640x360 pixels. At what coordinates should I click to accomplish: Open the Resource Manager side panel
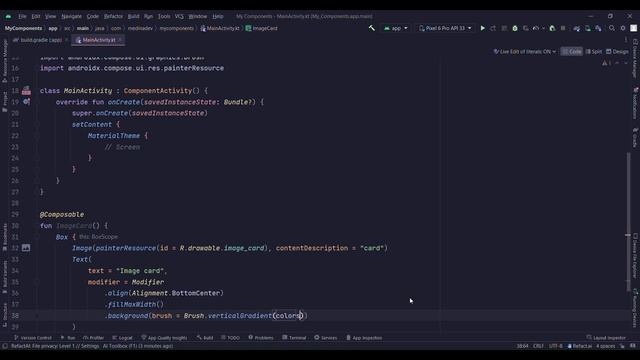pos(5,60)
